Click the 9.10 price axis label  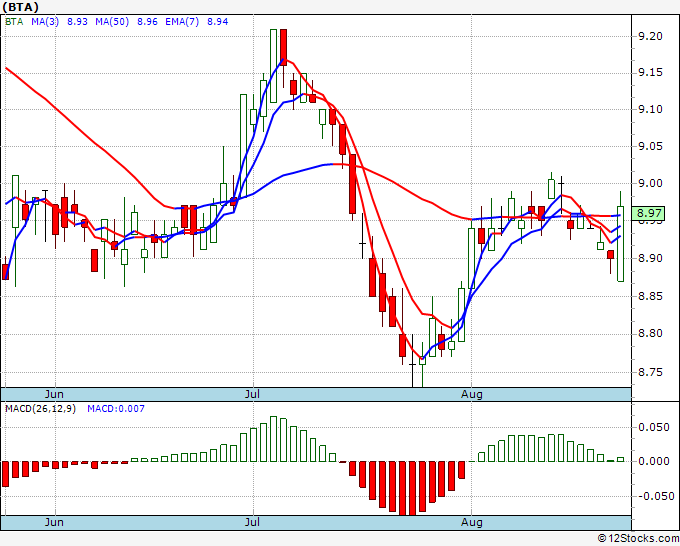[x=651, y=109]
